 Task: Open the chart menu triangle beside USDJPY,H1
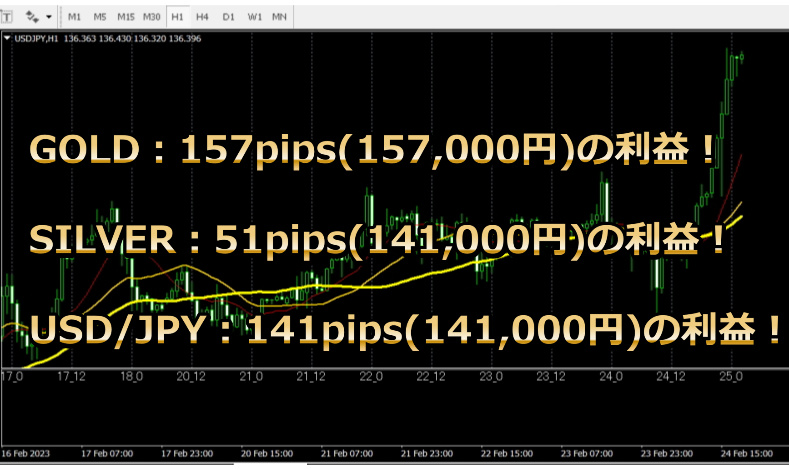point(8,39)
